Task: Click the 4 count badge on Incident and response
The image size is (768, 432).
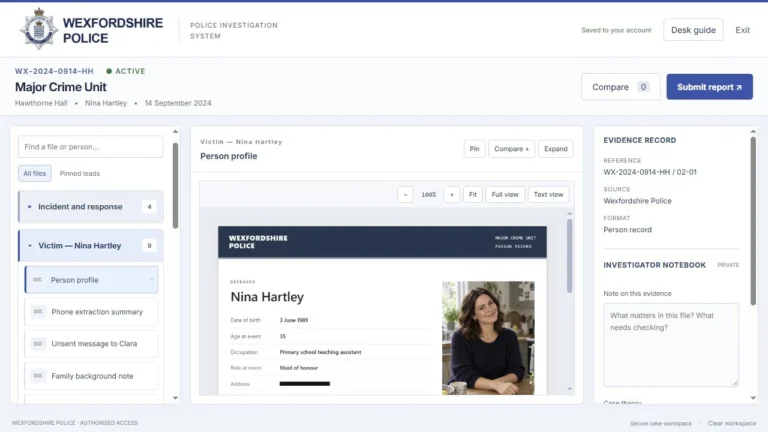Action: (x=149, y=207)
